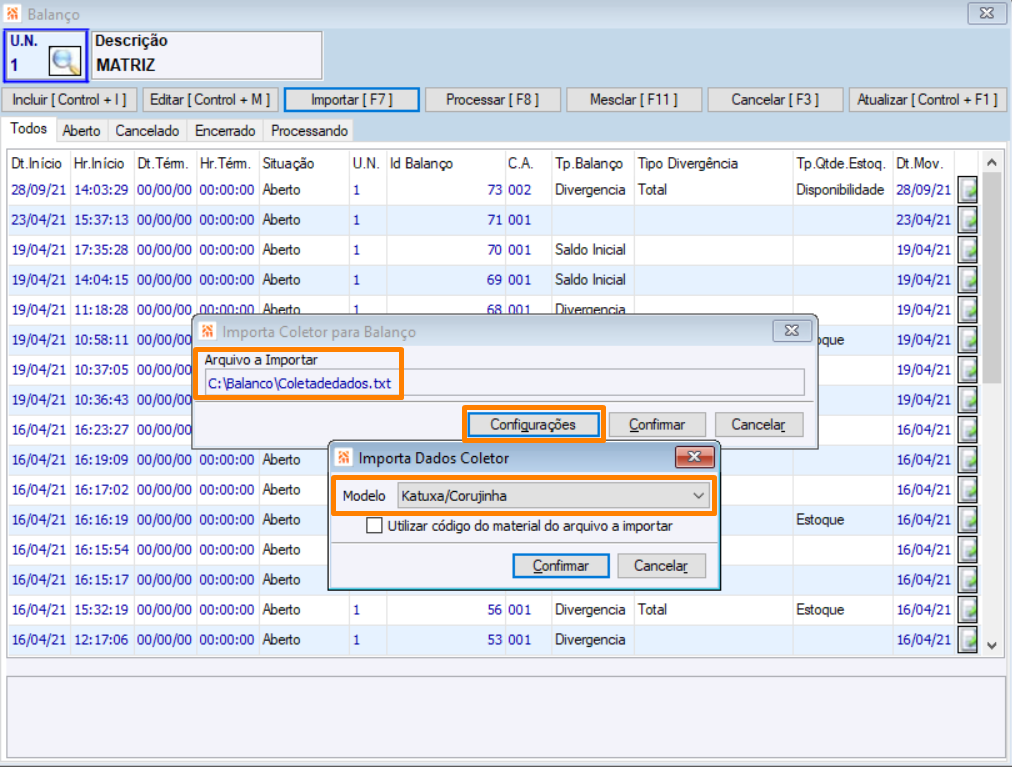The image size is (1012, 767).
Task: Confirm in Importa Dados Coletor dialog
Action: pos(561,566)
